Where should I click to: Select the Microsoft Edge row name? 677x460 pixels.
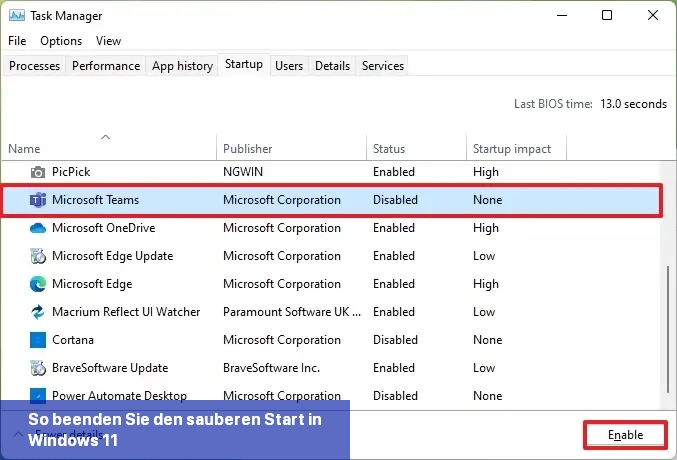(x=92, y=284)
